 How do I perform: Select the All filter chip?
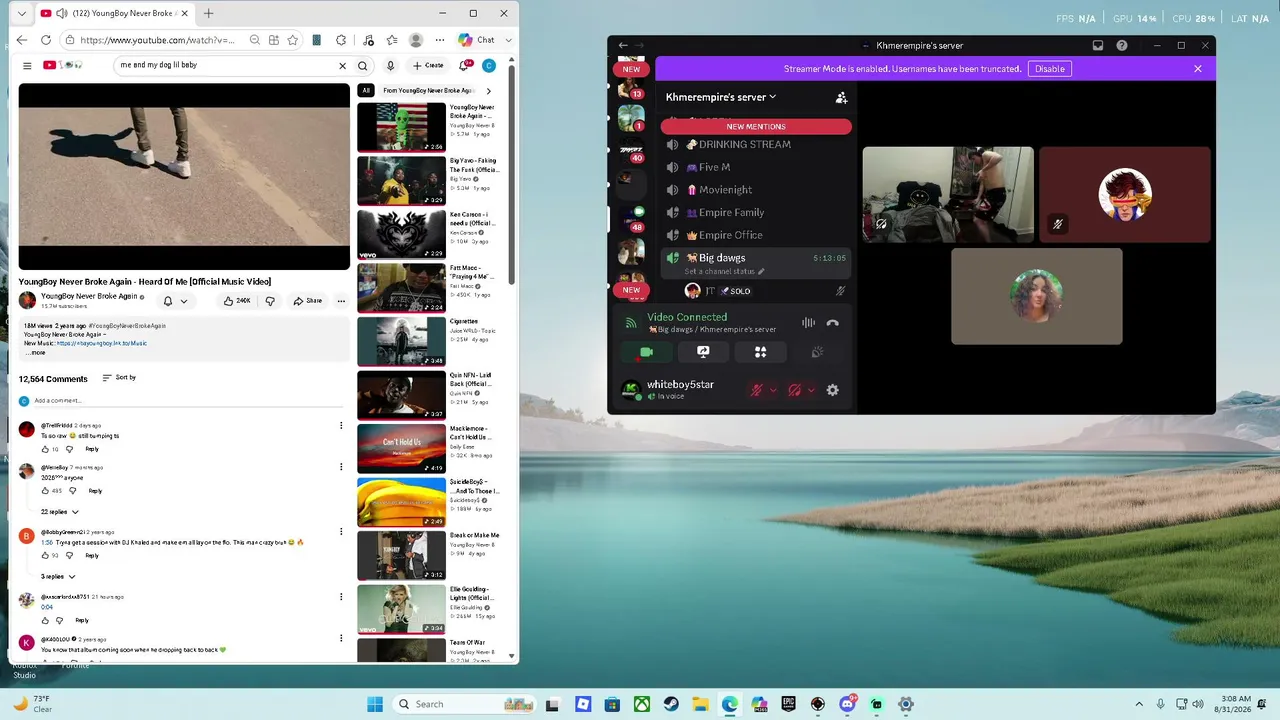tap(366, 91)
